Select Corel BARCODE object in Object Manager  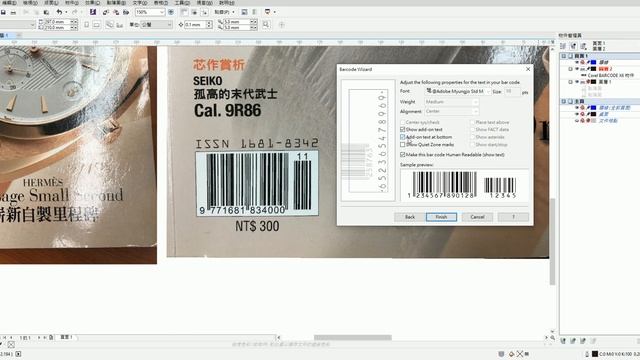click(611, 76)
